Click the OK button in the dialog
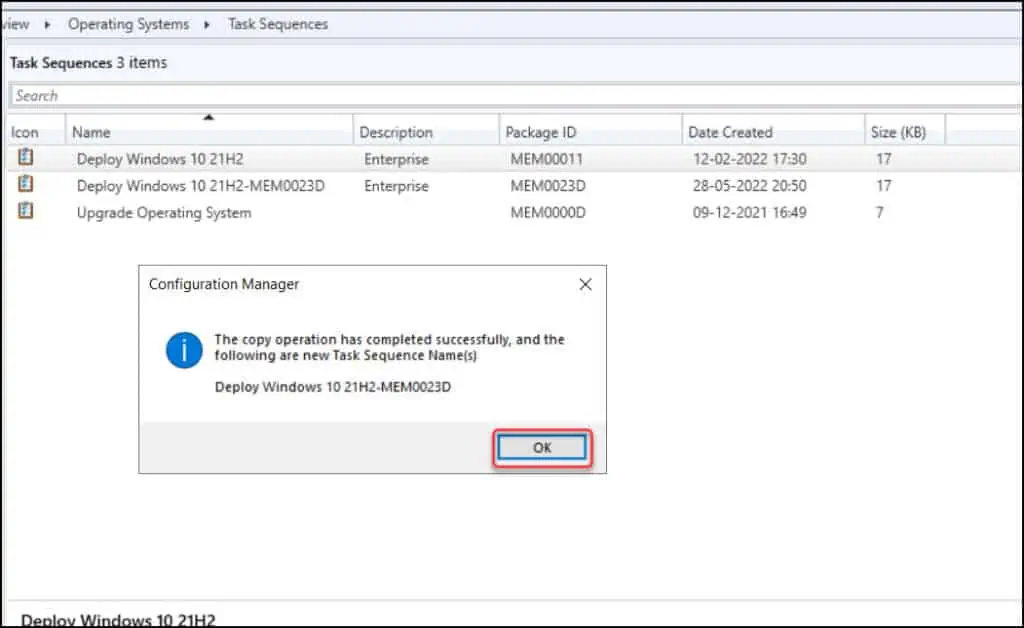Viewport: 1024px width, 628px height. coord(542,448)
